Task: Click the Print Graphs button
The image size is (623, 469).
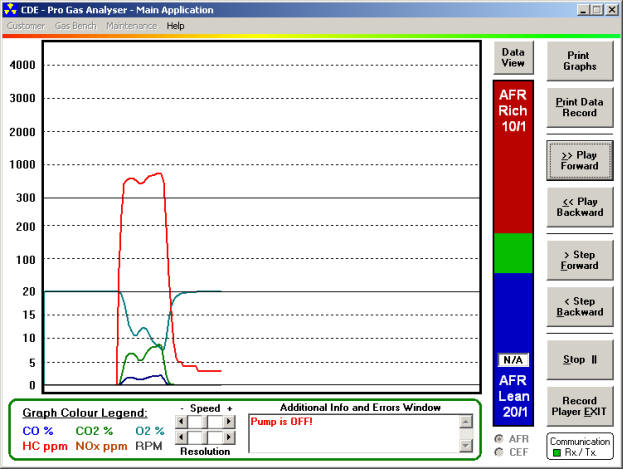Action: tap(579, 61)
